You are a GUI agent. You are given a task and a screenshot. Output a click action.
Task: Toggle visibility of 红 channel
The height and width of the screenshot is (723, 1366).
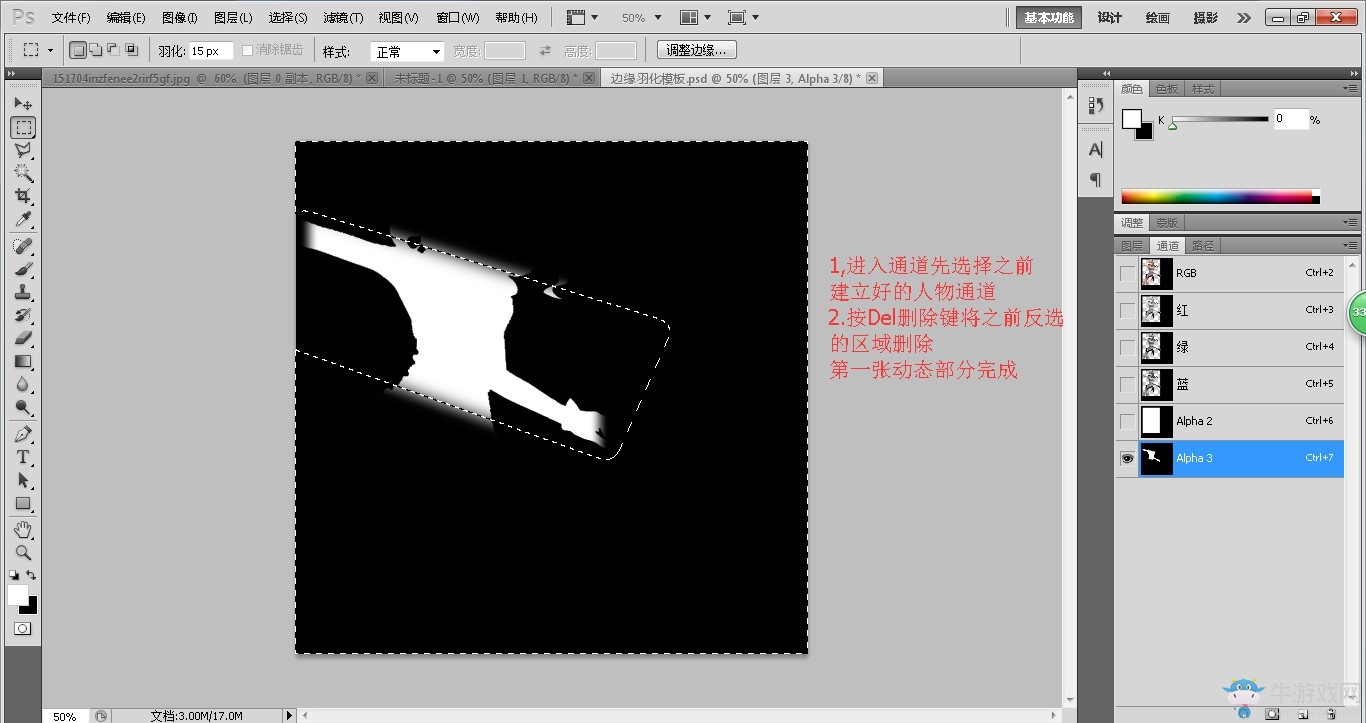click(1128, 310)
